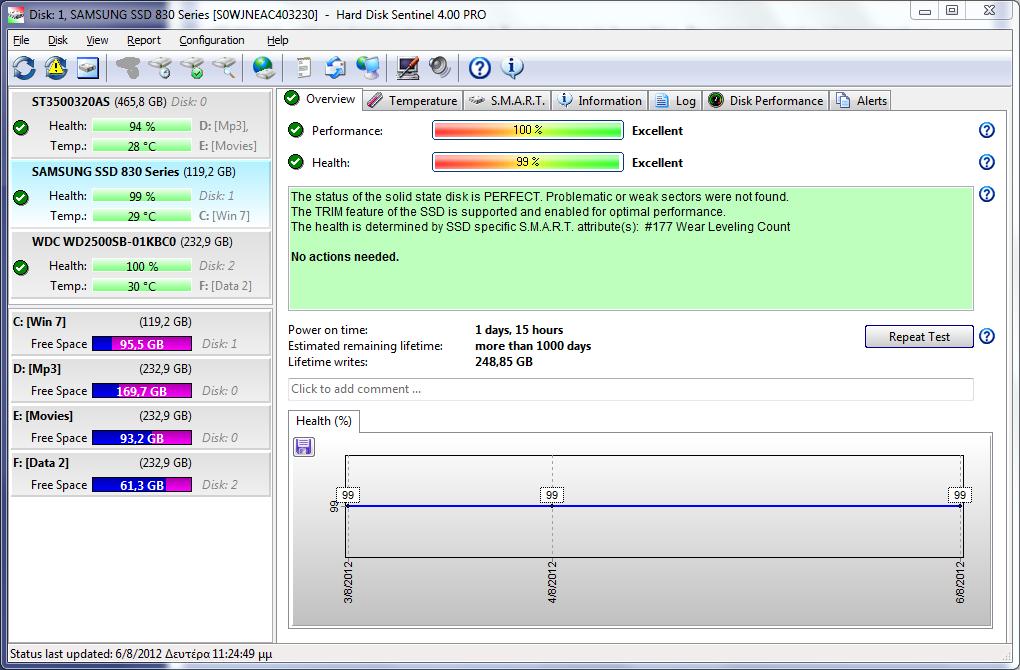The image size is (1020, 670).
Task: Click the comment field 'Click to add comment ...'
Action: coord(631,389)
